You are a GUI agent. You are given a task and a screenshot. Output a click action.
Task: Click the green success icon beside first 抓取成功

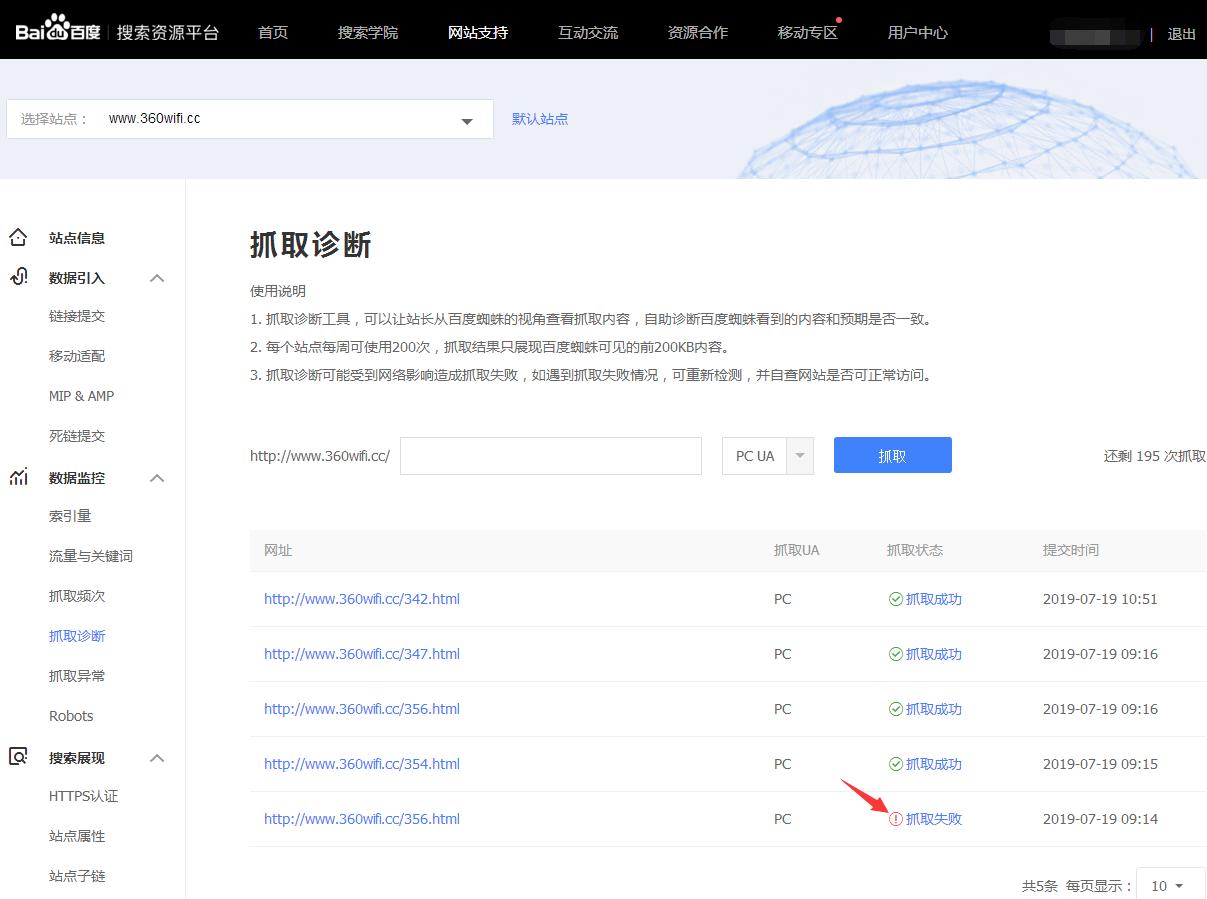coord(898,599)
